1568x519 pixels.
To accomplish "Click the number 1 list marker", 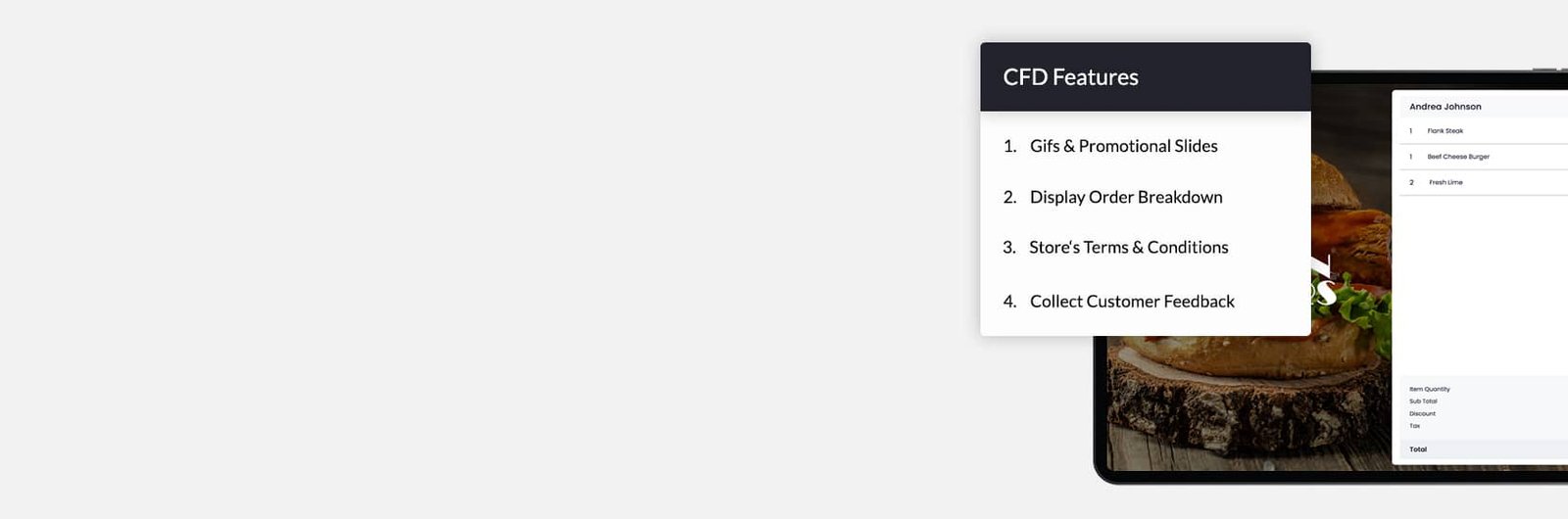I will point(1009,146).
